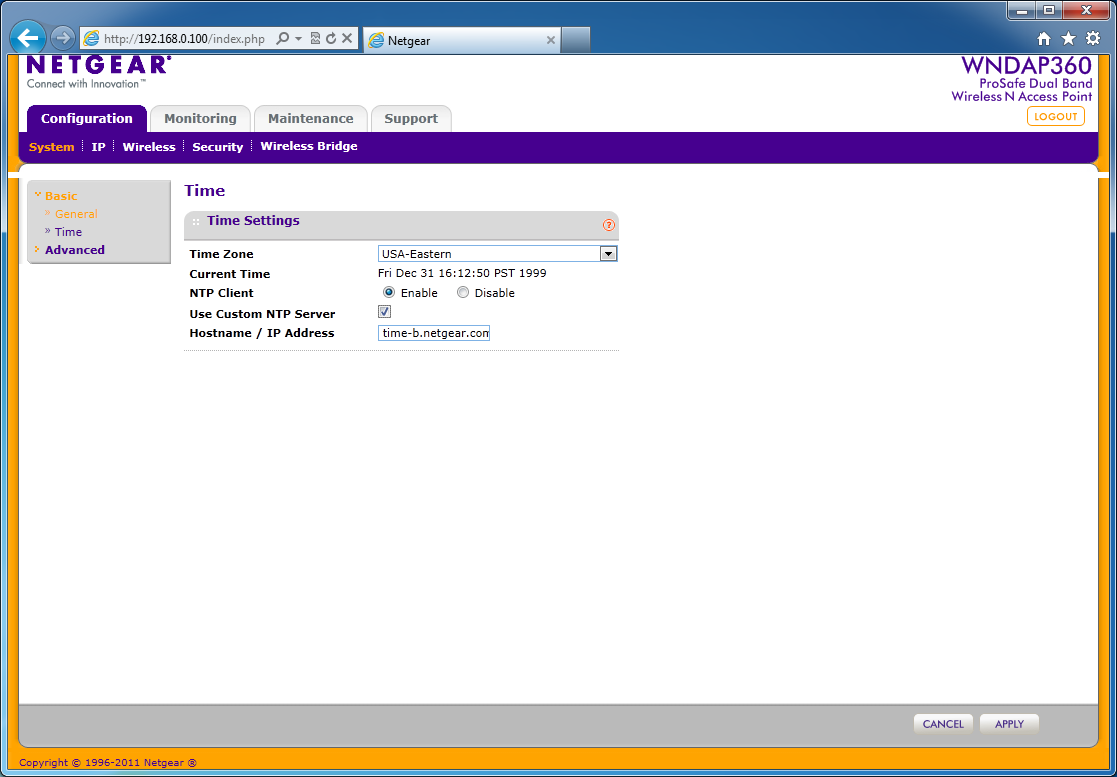Screen dimensions: 1117x777
Task: Maximize the browser window
Action: coord(1049,10)
